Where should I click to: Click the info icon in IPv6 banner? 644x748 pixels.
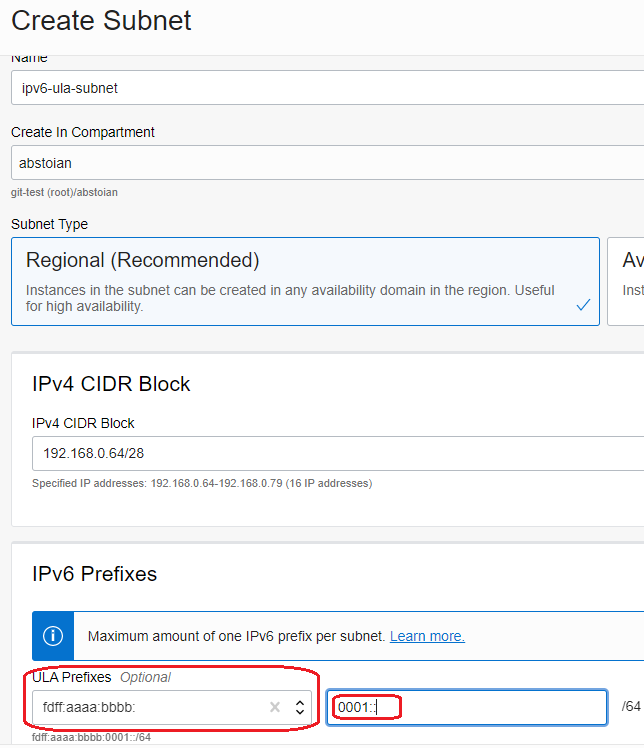[x=53, y=636]
